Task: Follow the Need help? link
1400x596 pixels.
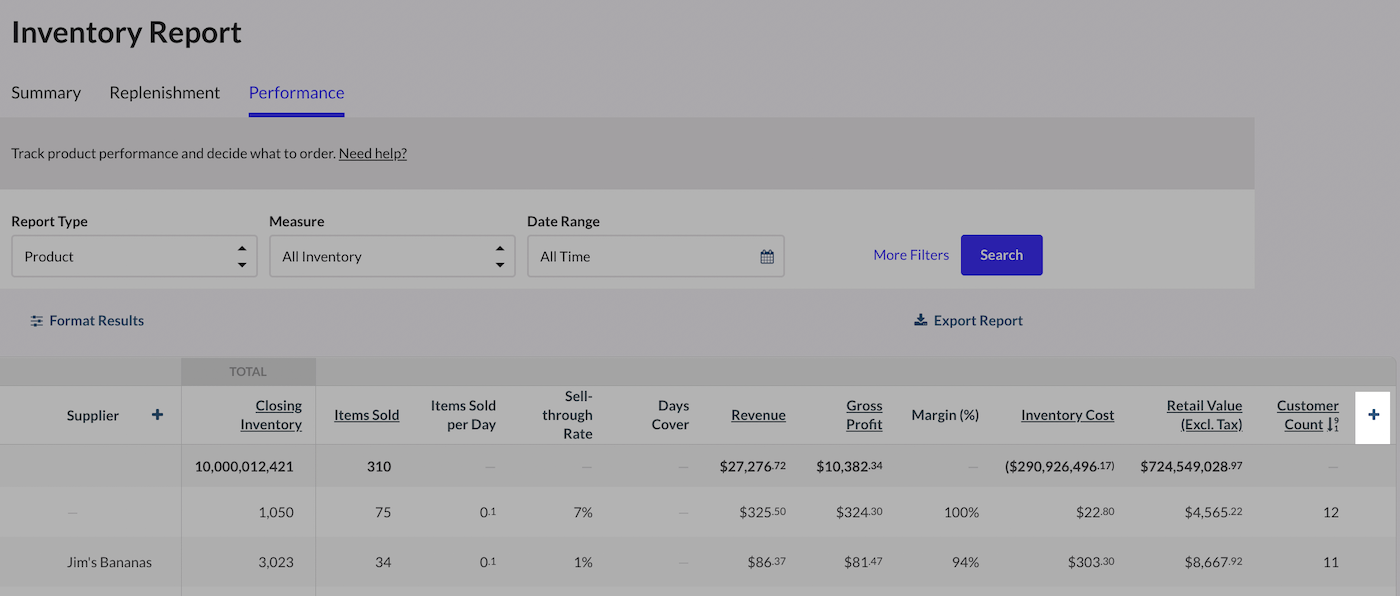Action: (372, 154)
